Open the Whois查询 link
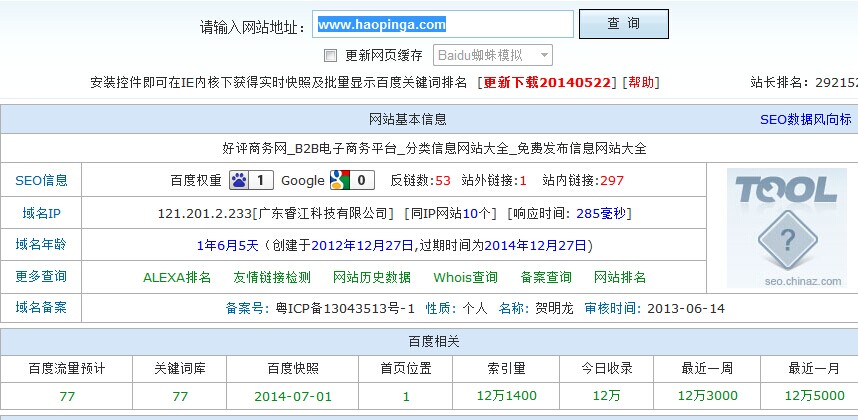This screenshot has width=858, height=420. [x=466, y=277]
